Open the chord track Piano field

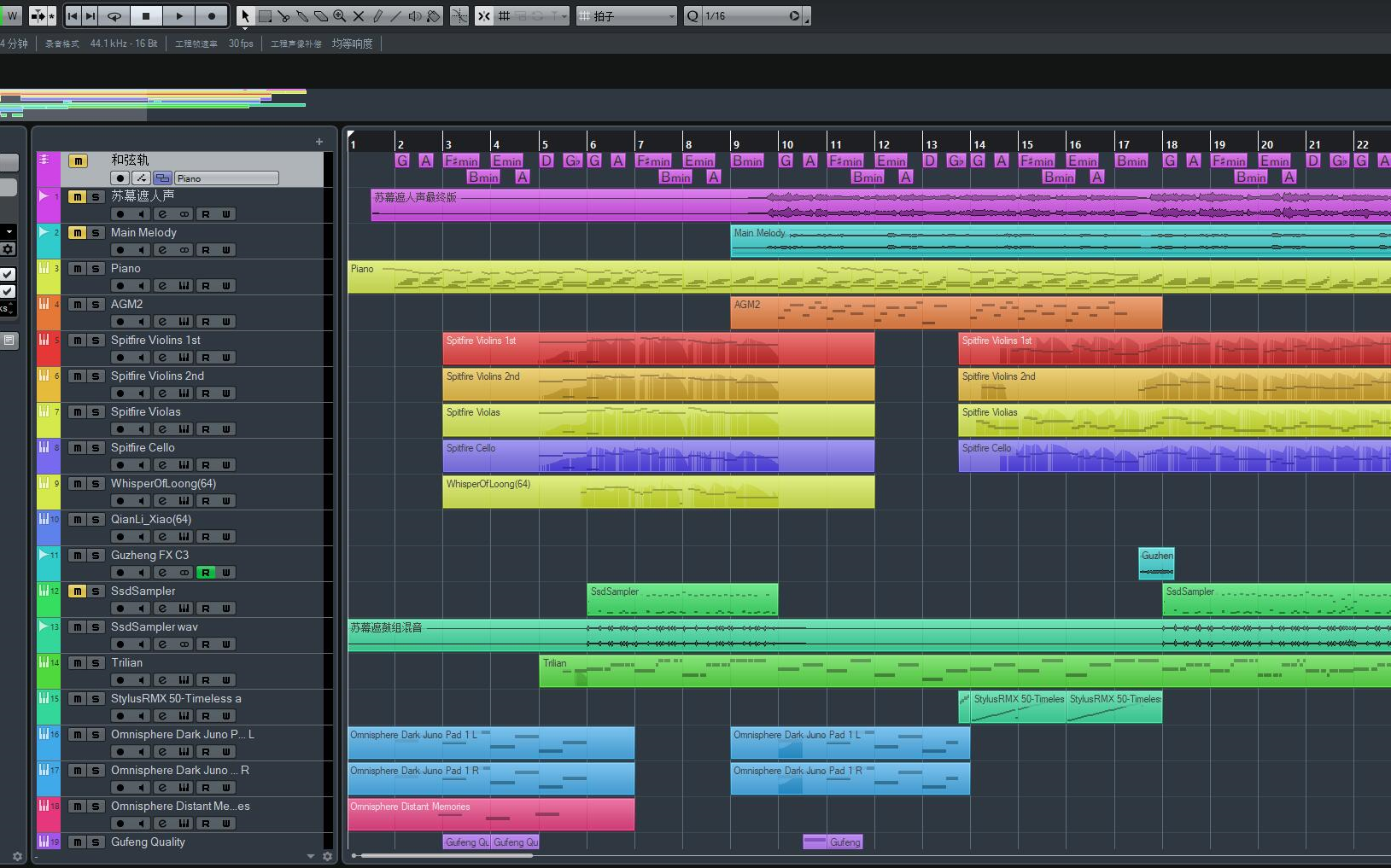[226, 178]
